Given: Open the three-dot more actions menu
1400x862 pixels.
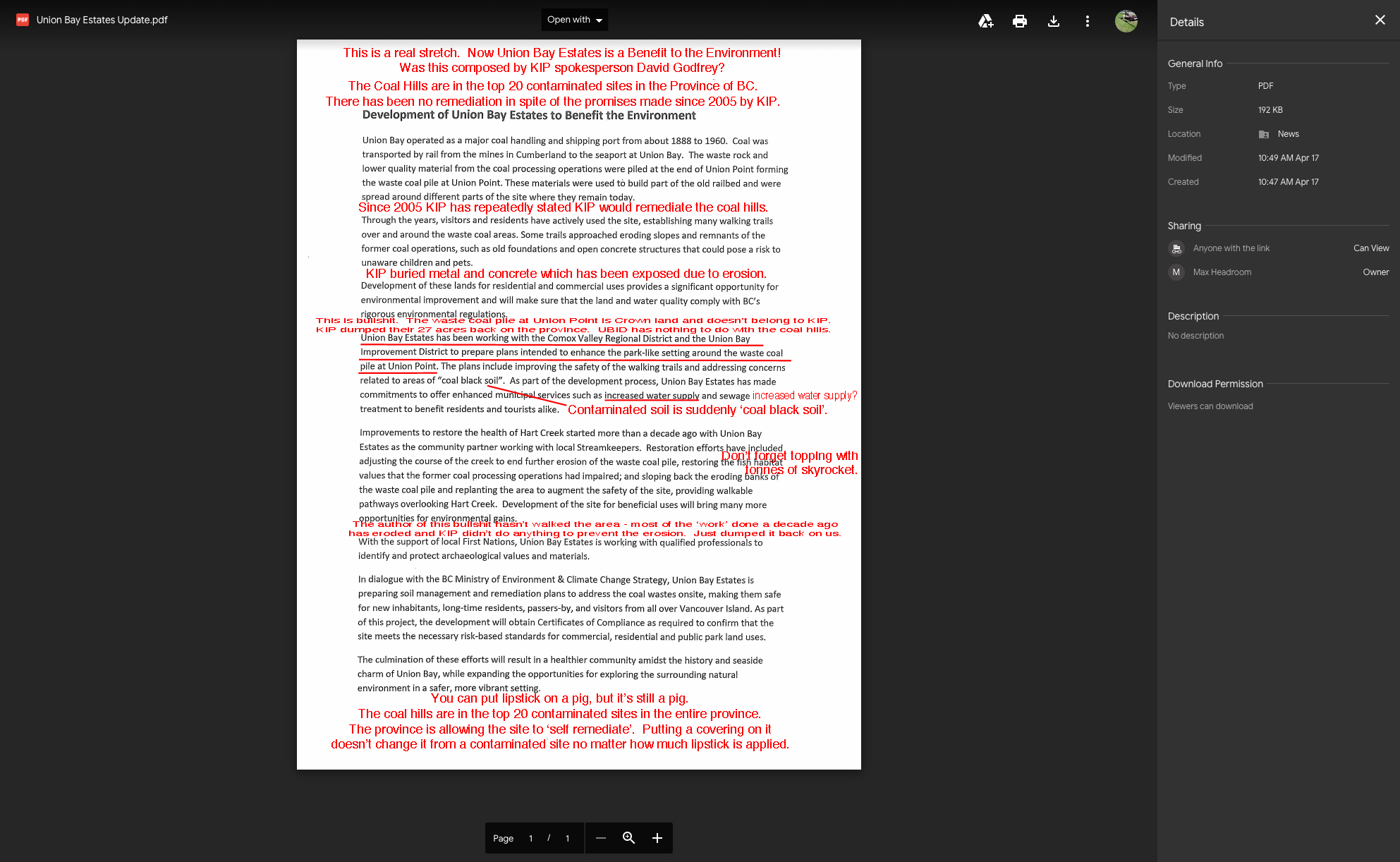Looking at the screenshot, I should coord(1087,21).
